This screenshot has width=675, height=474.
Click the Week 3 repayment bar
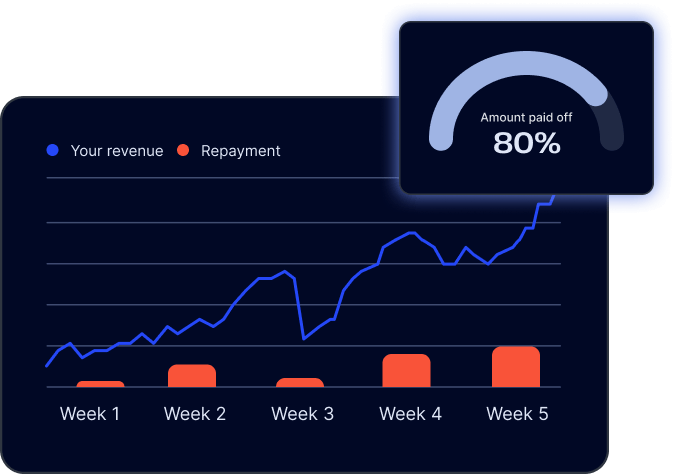coord(300,383)
